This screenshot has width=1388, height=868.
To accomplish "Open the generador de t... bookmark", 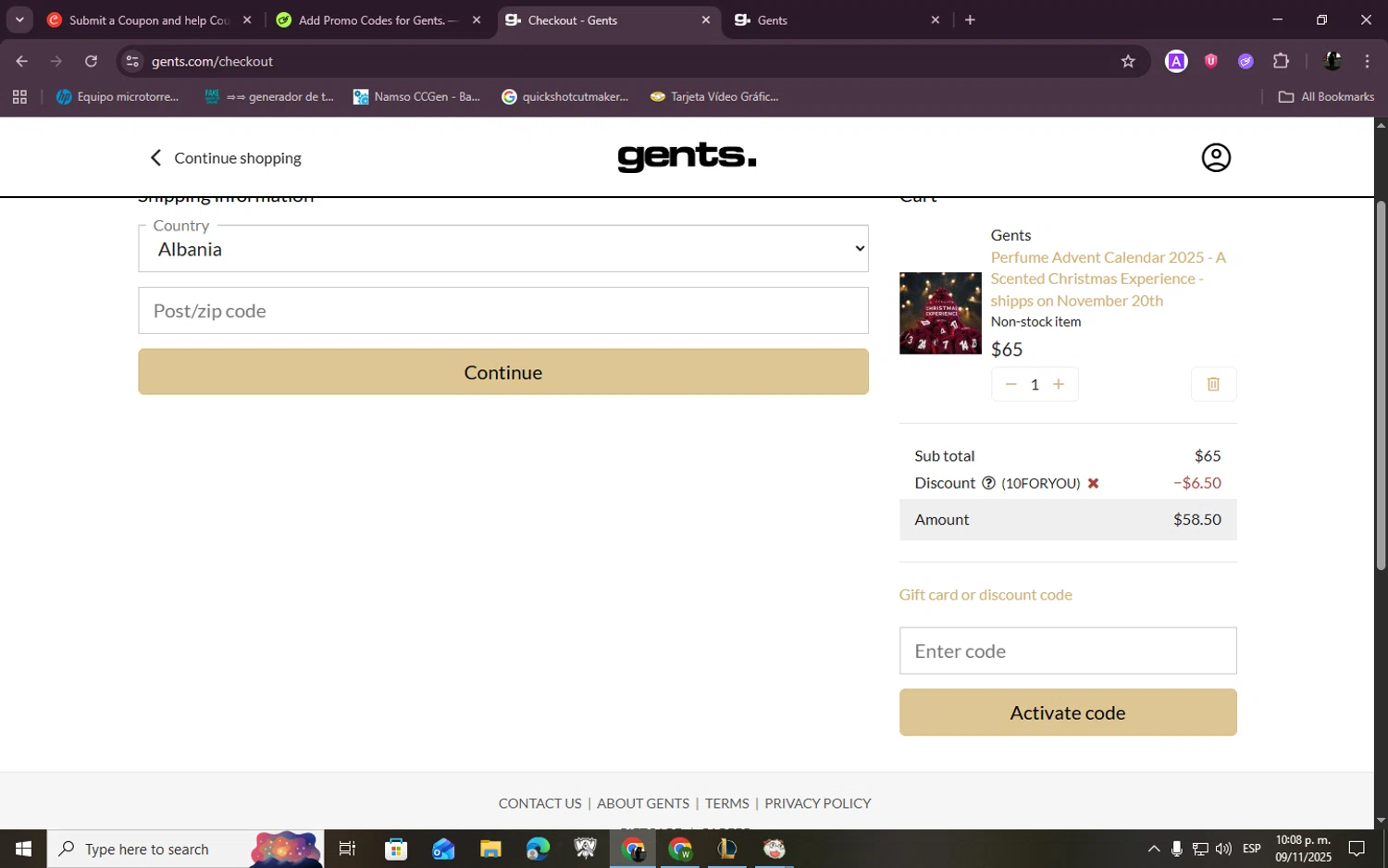I will pyautogui.click(x=269, y=96).
